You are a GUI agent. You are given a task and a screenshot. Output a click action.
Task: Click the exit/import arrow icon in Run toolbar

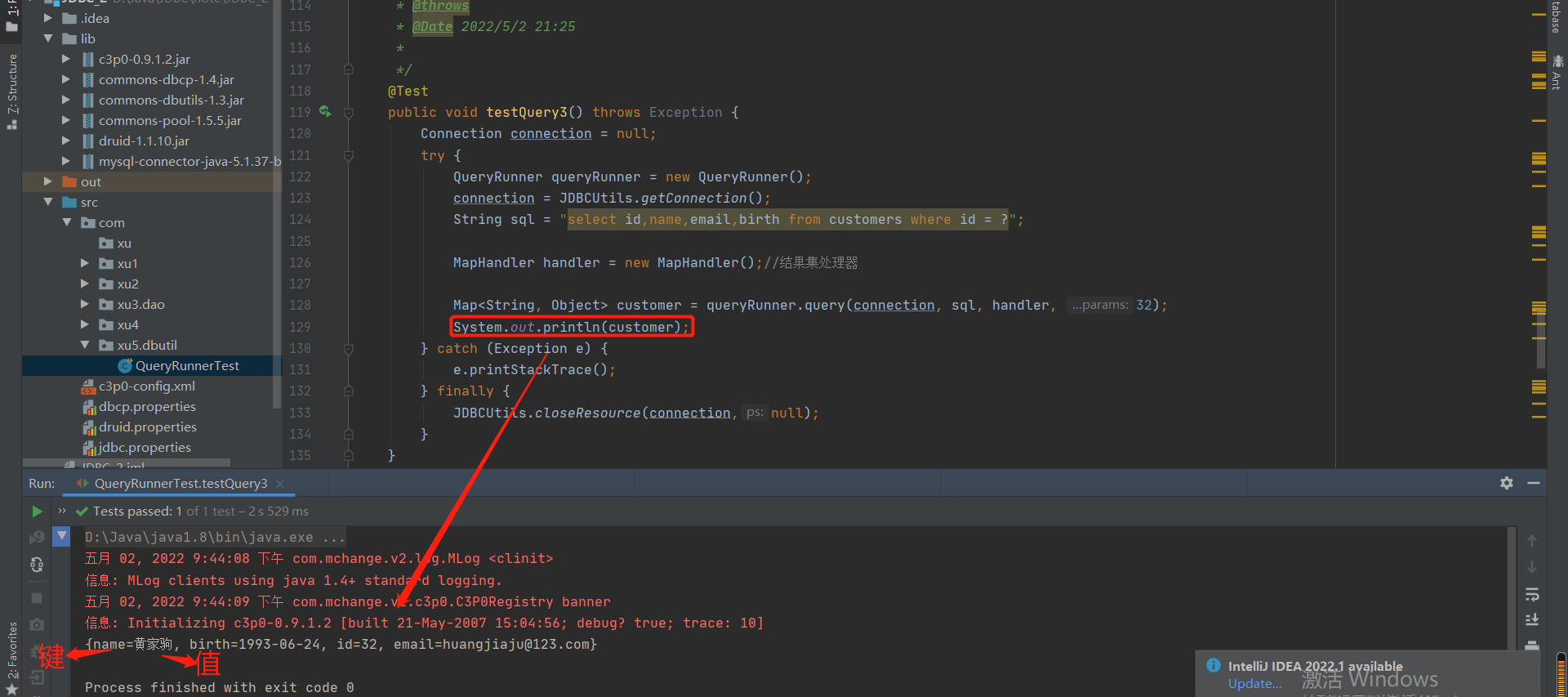37,677
